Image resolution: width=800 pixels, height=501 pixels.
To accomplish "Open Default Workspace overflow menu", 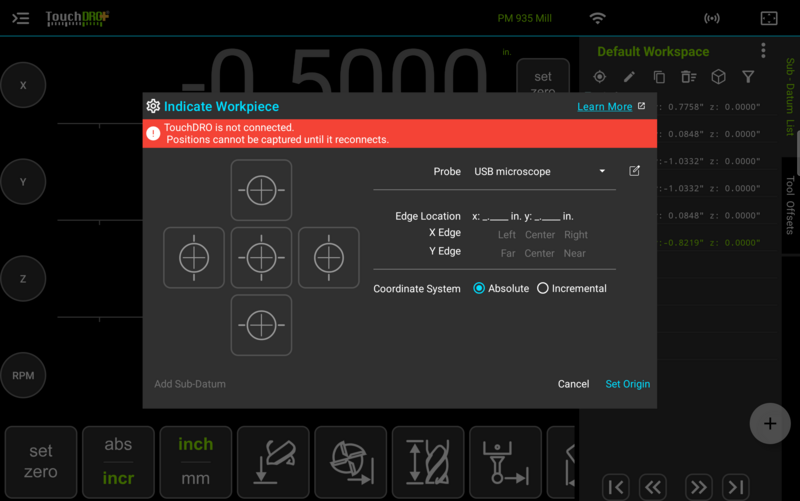I will coord(763,51).
